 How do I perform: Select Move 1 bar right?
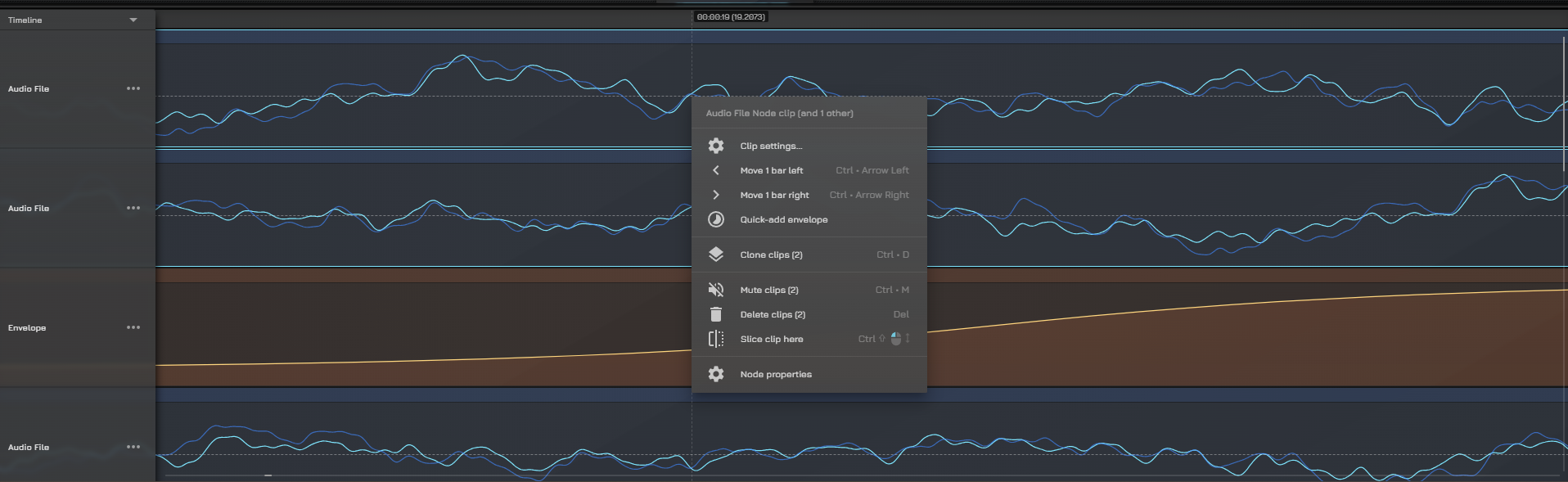click(x=809, y=195)
